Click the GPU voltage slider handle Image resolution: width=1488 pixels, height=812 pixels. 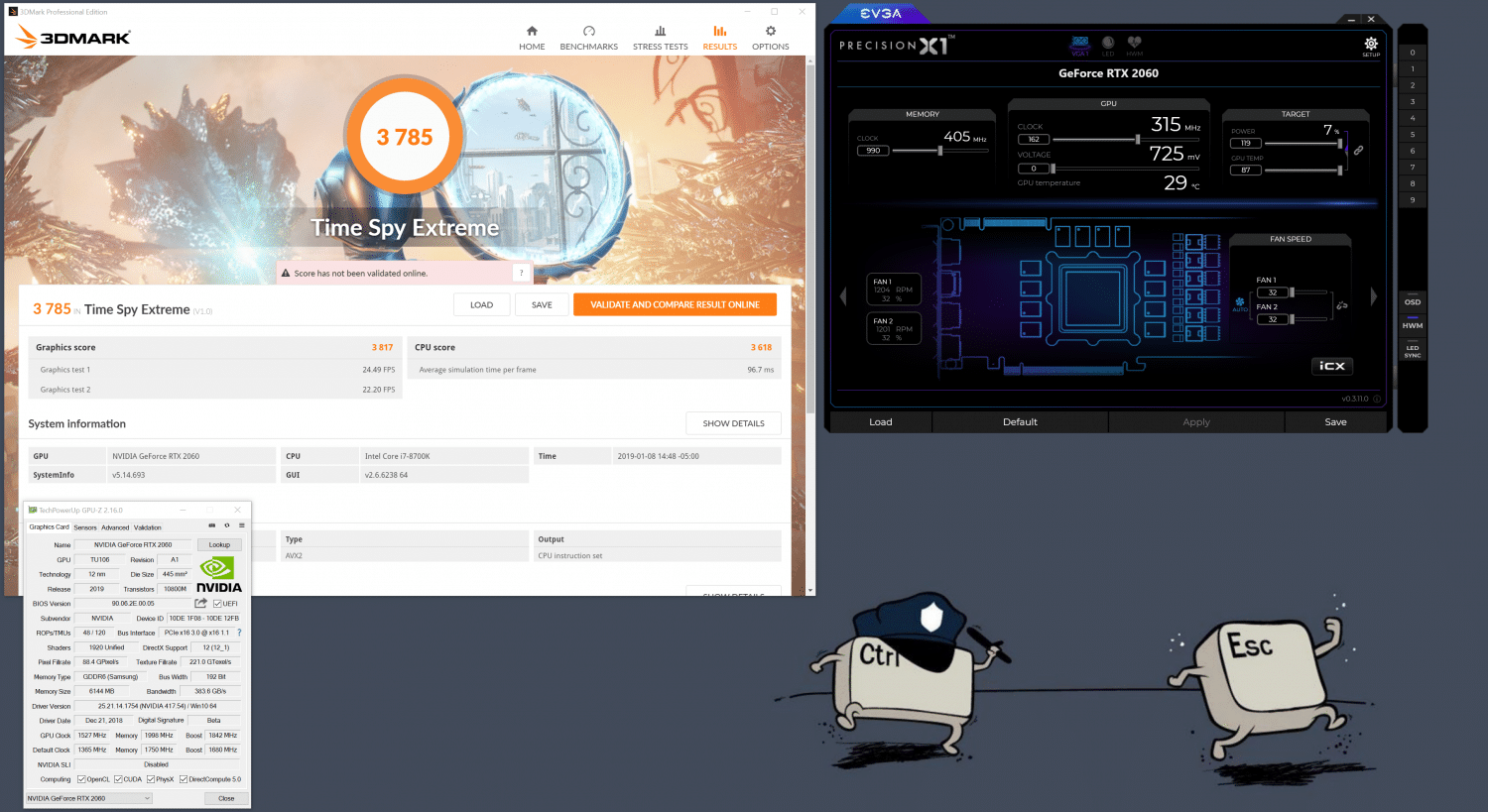[1053, 169]
